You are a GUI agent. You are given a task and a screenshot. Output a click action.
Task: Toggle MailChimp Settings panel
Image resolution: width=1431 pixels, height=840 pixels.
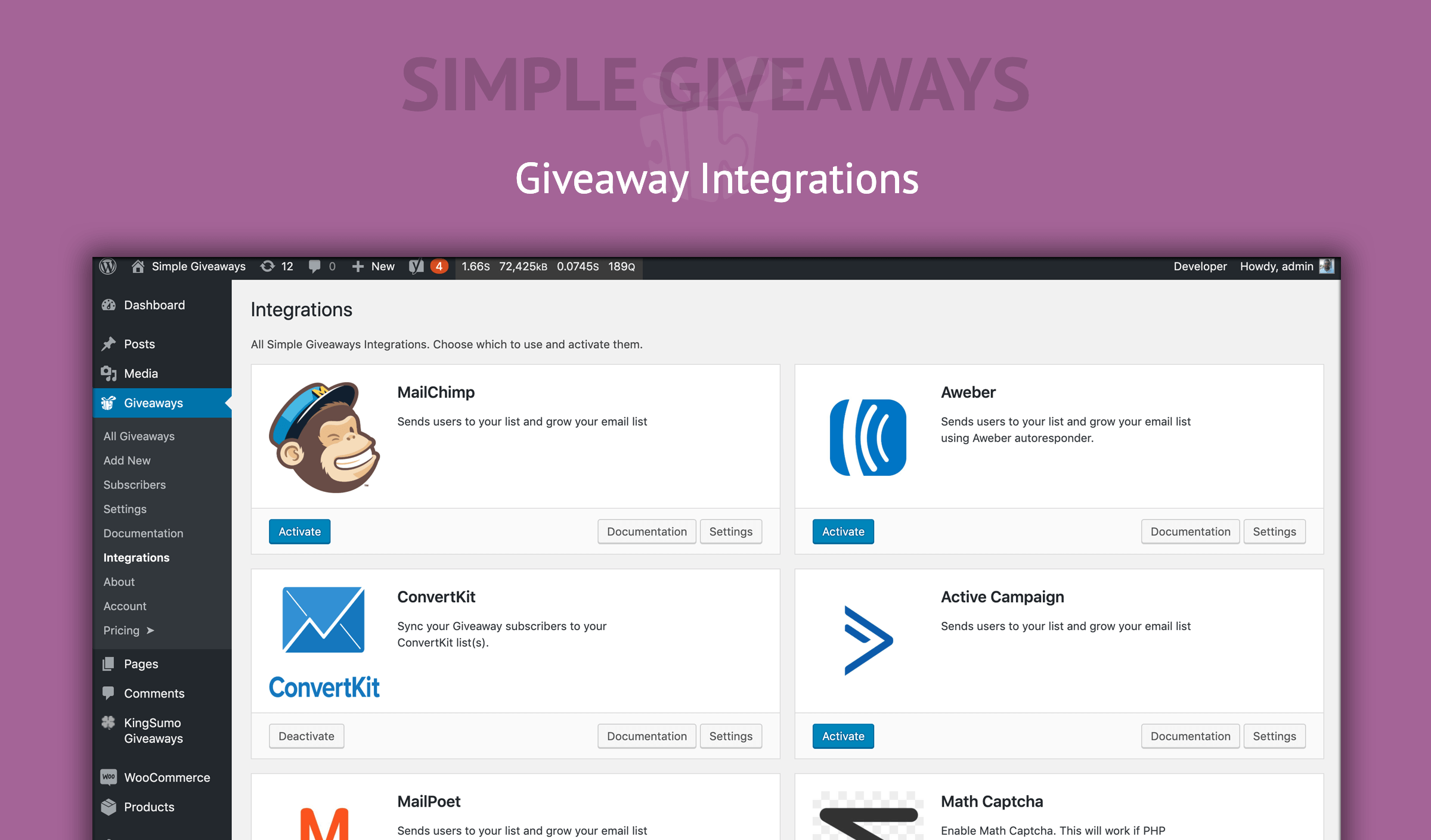tap(732, 531)
